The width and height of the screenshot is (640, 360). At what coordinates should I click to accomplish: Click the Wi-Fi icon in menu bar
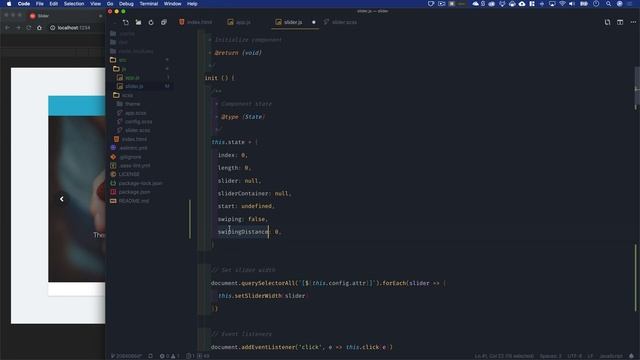point(562,4)
